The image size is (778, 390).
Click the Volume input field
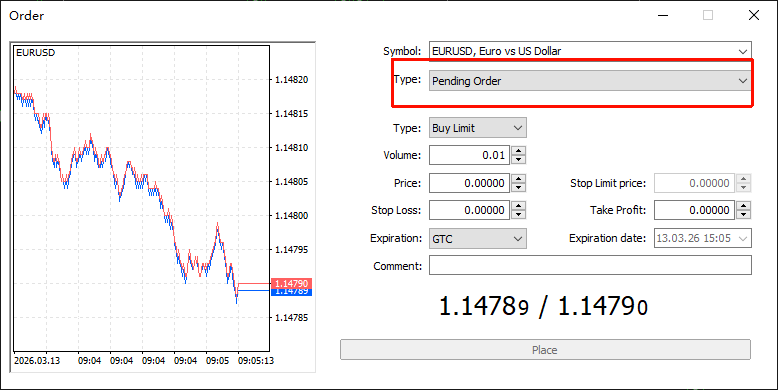click(x=469, y=155)
